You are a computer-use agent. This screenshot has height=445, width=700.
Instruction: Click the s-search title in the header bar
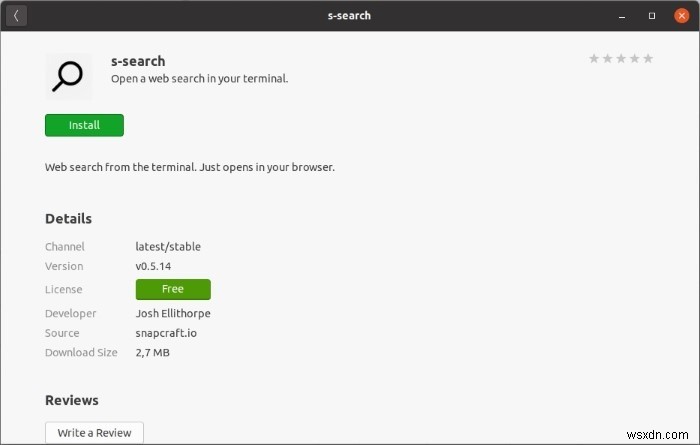(349, 15)
